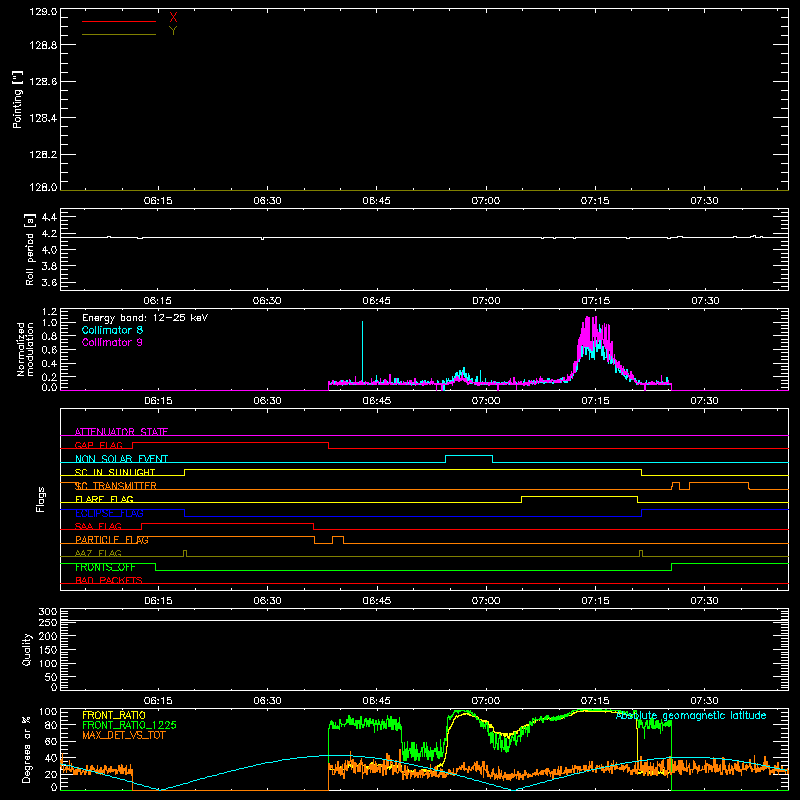Click the raised FLARE_FLAG step segment

(580, 496)
